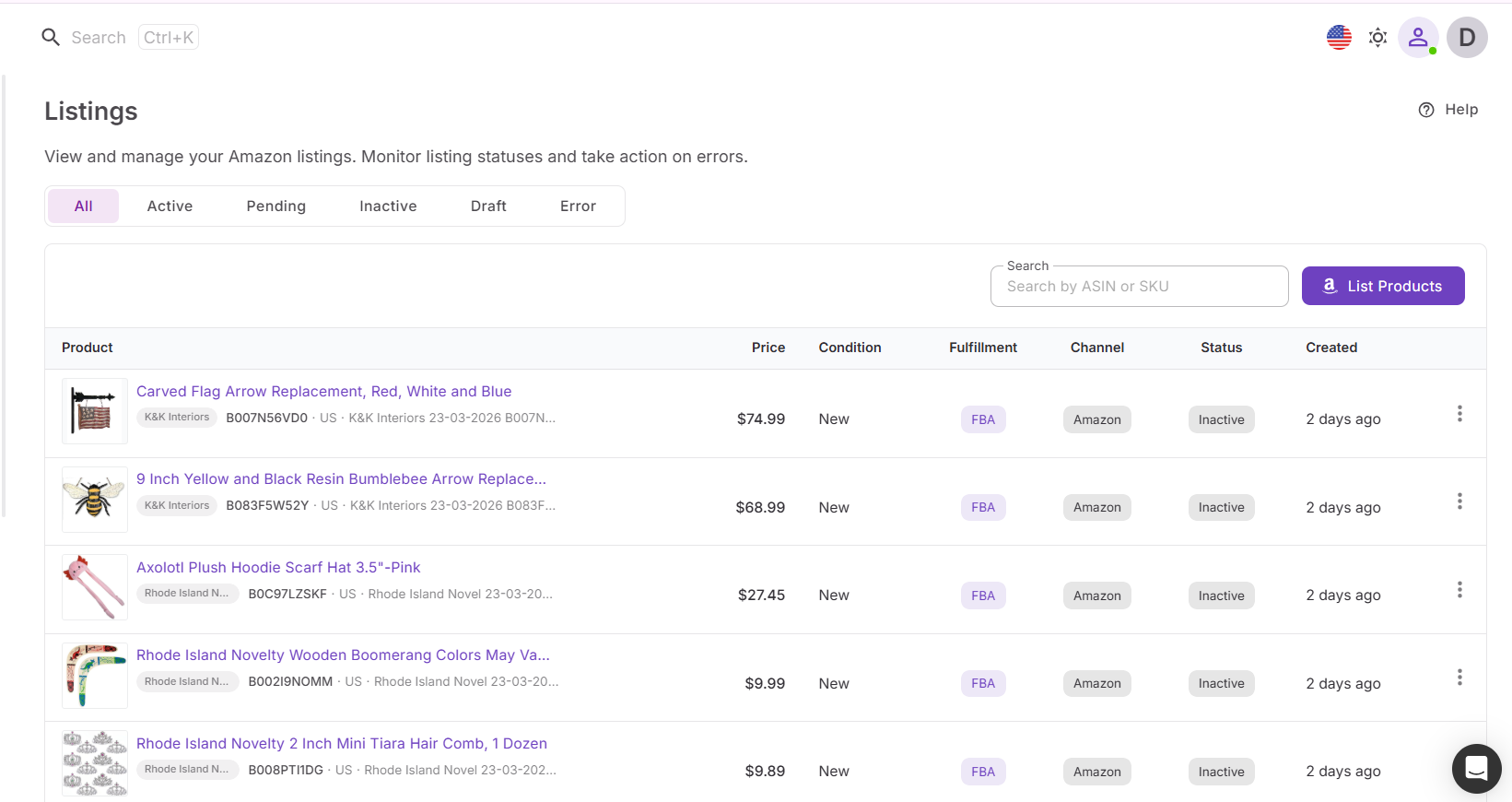Viewport: 1512px width, 802px height.
Task: Click the D profile avatar
Action: tap(1467, 37)
